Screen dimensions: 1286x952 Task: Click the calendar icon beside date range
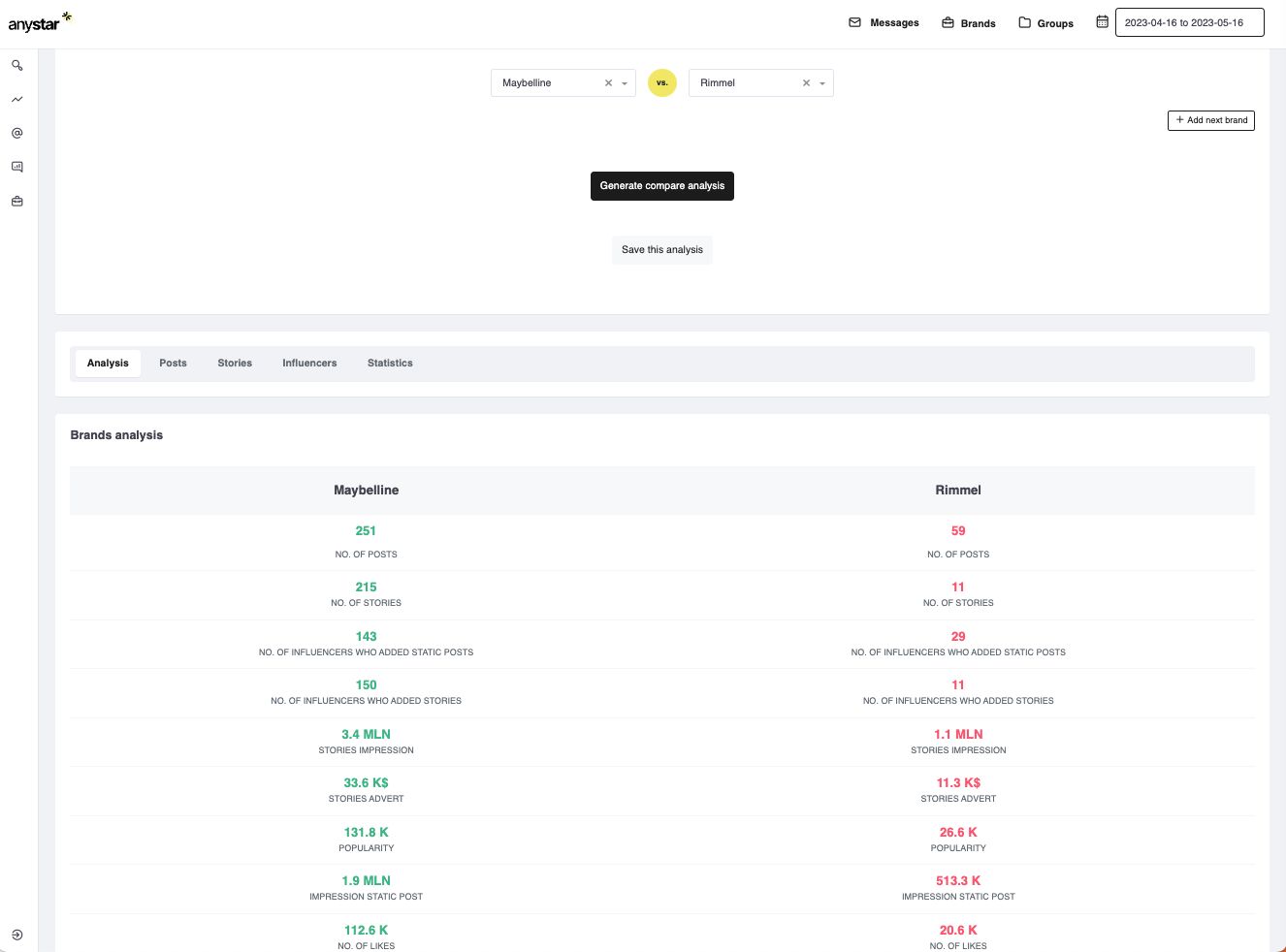tap(1102, 21)
